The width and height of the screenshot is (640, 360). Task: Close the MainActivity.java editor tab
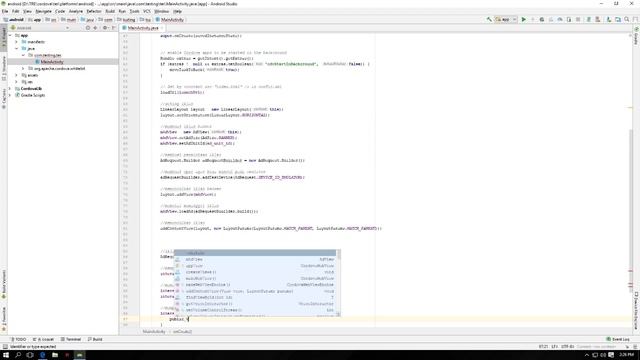tap(162, 28)
